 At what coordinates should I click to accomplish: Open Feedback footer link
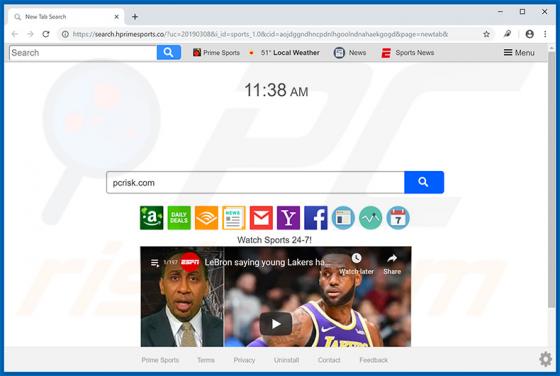pos(374,360)
